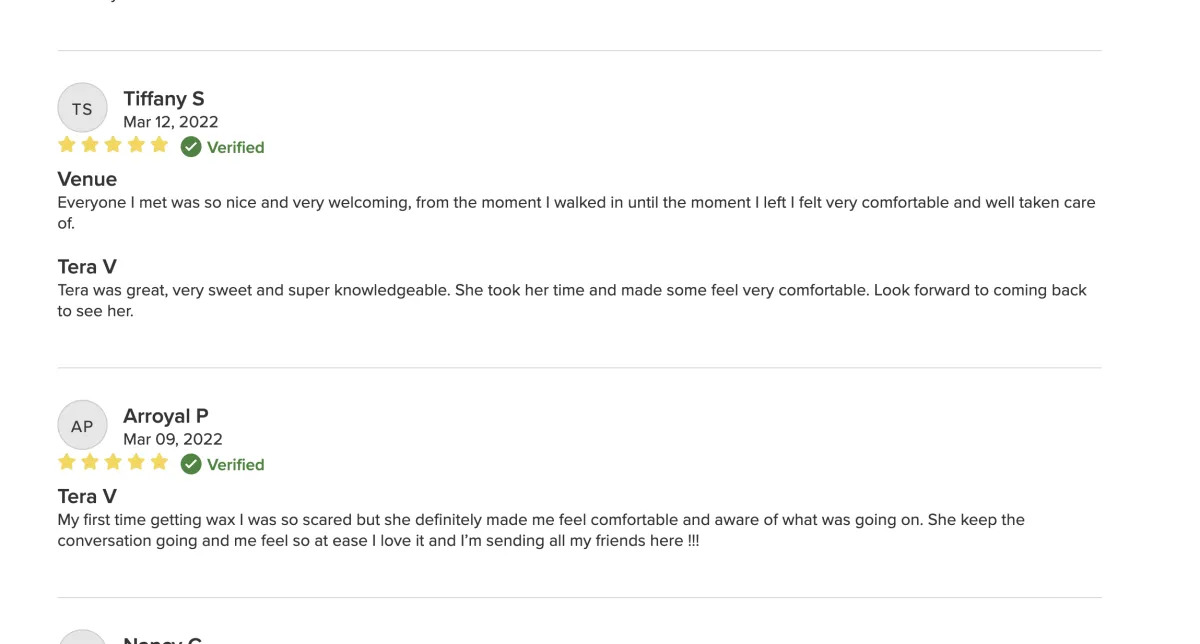
Task: Click the fifth star in Arroyal P's rating
Action: click(x=159, y=462)
